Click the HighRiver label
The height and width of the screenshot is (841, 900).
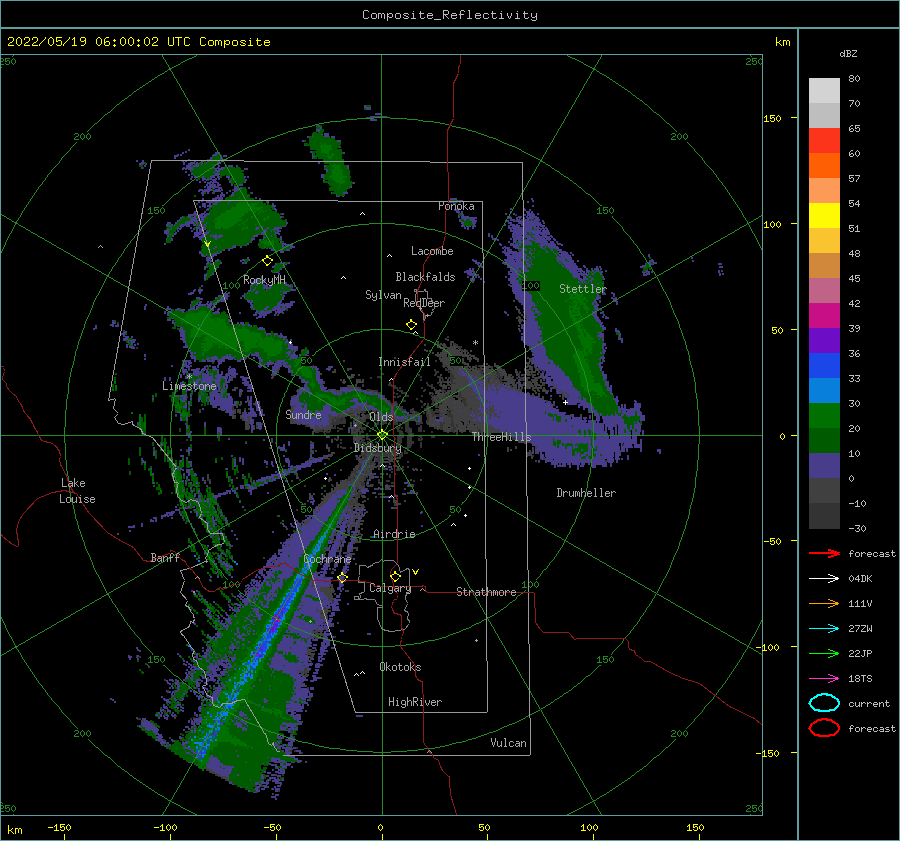415,702
